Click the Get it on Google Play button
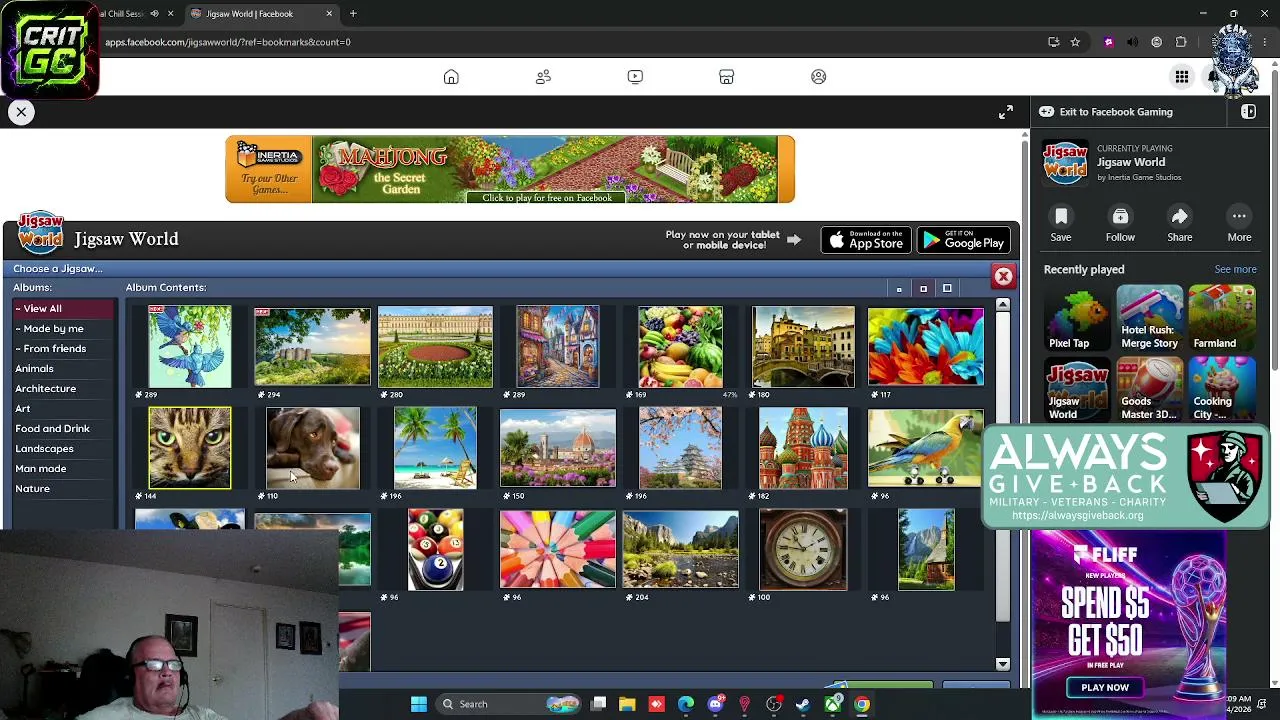This screenshot has width=1280, height=720. pyautogui.click(x=963, y=240)
